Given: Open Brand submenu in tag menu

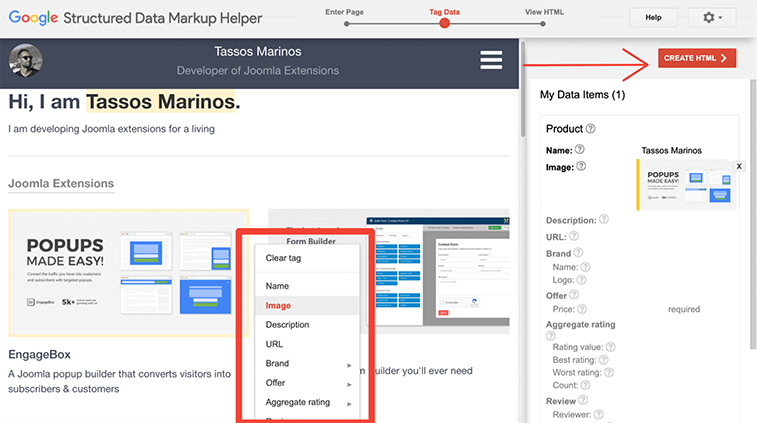Looking at the screenshot, I should (307, 364).
